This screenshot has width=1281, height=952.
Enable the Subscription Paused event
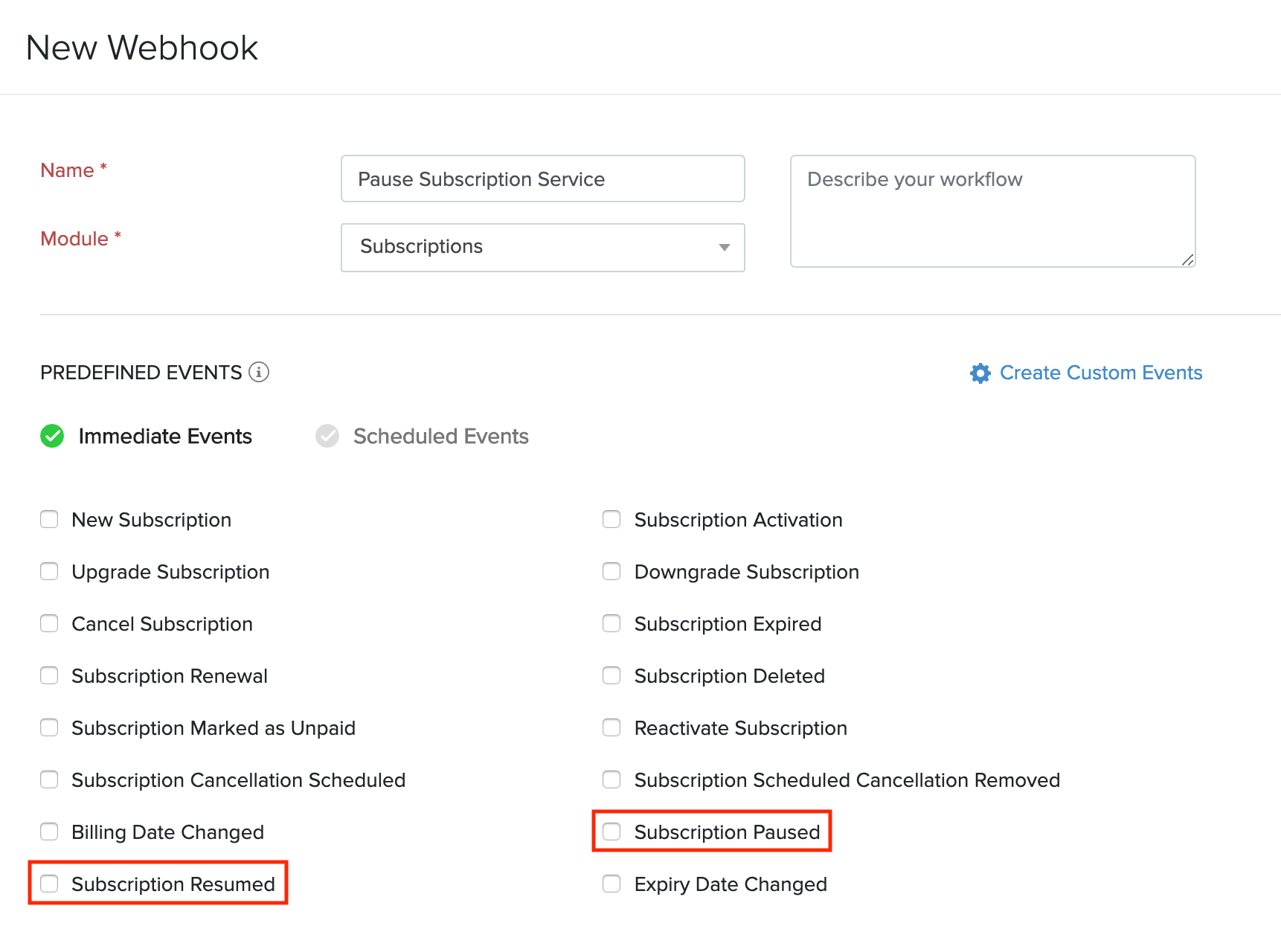(x=611, y=832)
